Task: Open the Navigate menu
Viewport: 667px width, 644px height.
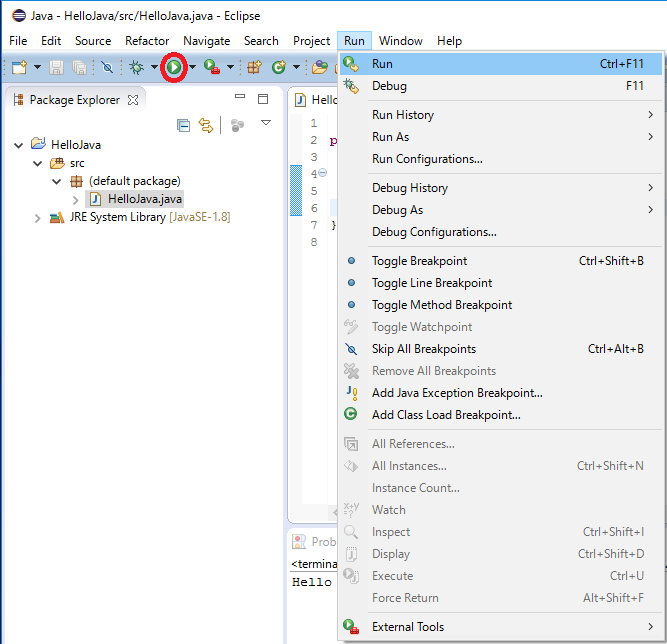Action: click(x=206, y=41)
